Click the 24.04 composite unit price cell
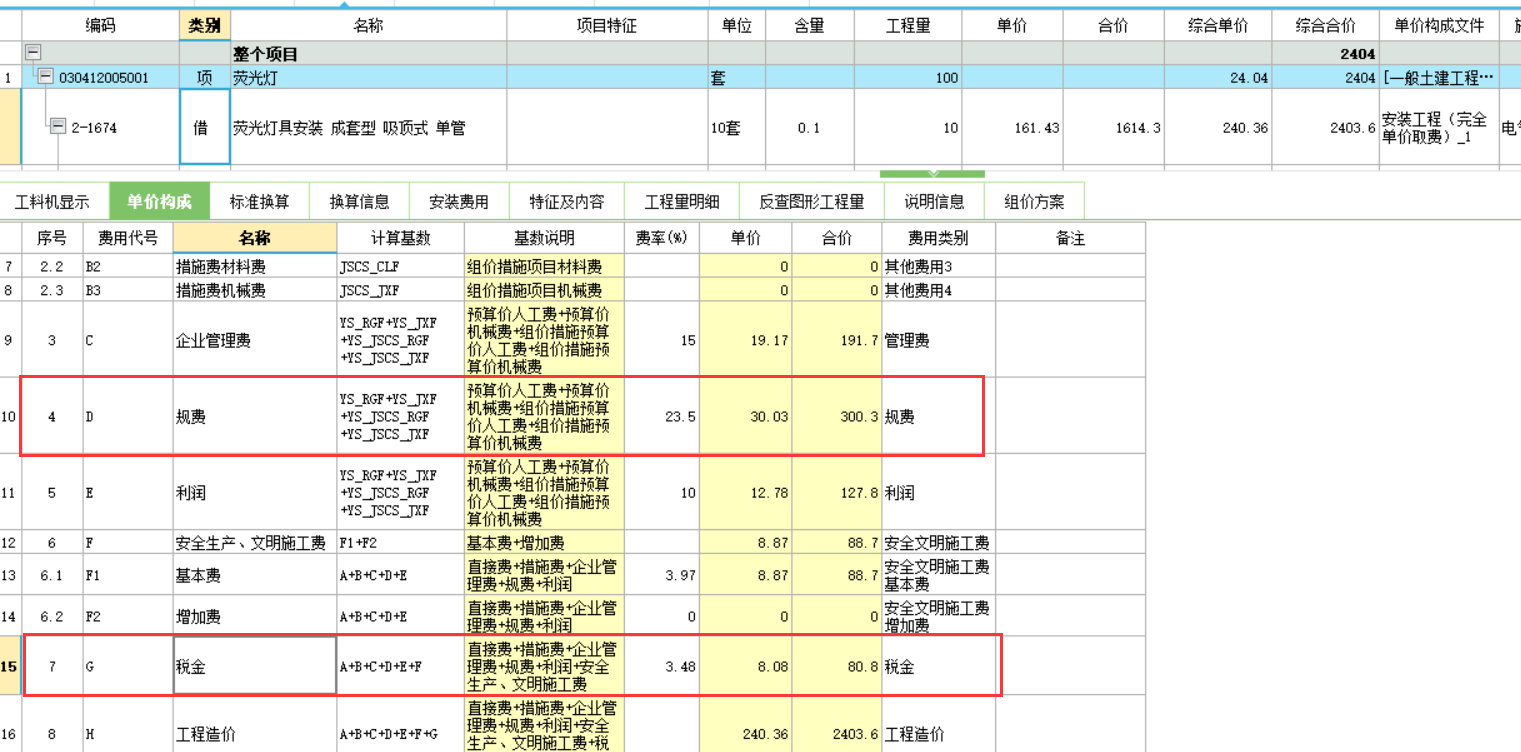 click(x=1216, y=77)
